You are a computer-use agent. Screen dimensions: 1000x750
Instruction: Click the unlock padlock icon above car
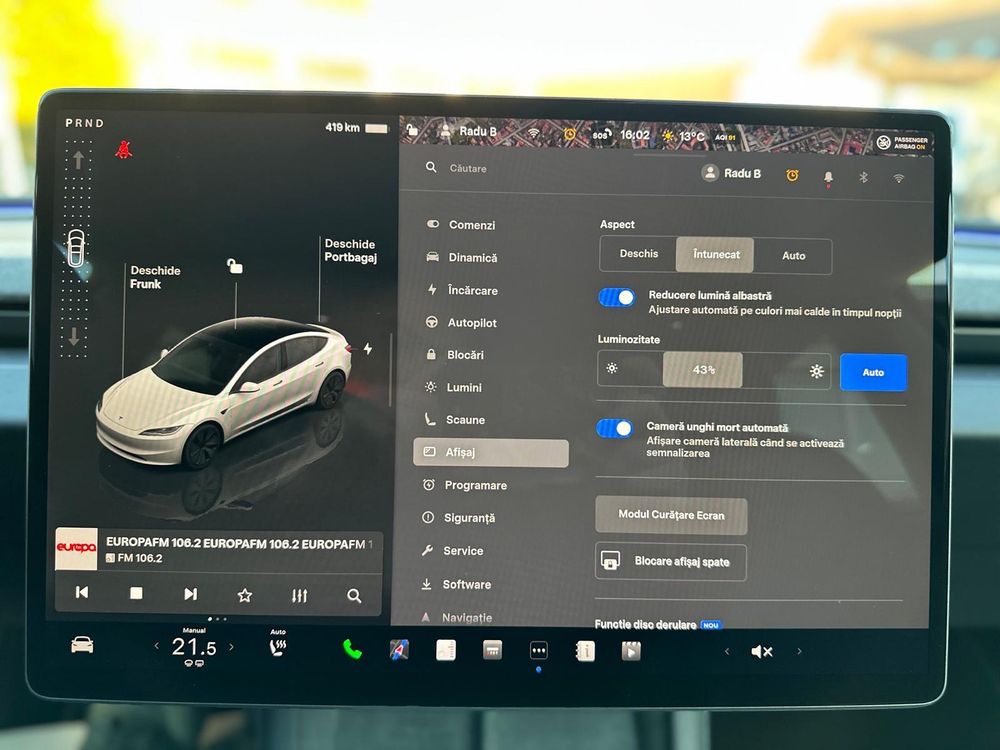click(x=235, y=265)
